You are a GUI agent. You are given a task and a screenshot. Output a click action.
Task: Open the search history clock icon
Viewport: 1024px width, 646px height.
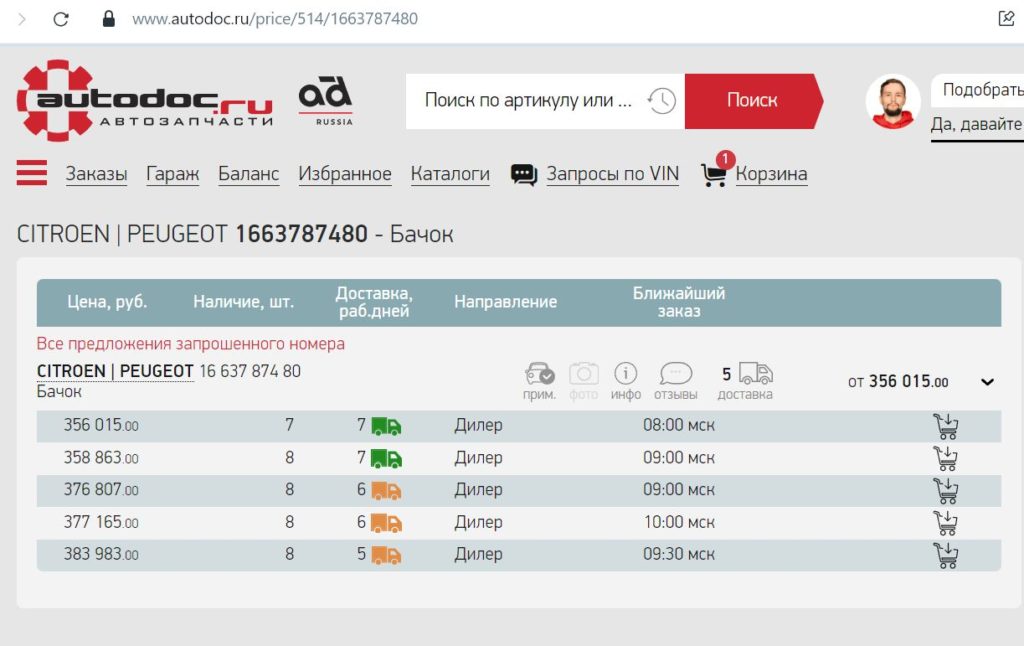[x=662, y=101]
